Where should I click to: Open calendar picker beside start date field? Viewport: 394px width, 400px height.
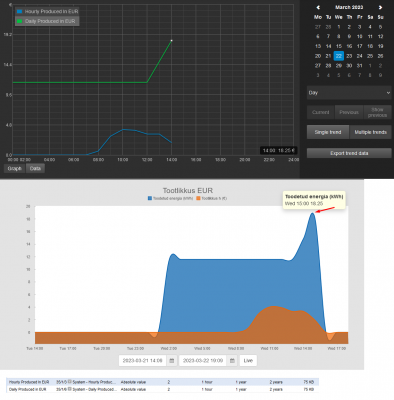pos(172,360)
